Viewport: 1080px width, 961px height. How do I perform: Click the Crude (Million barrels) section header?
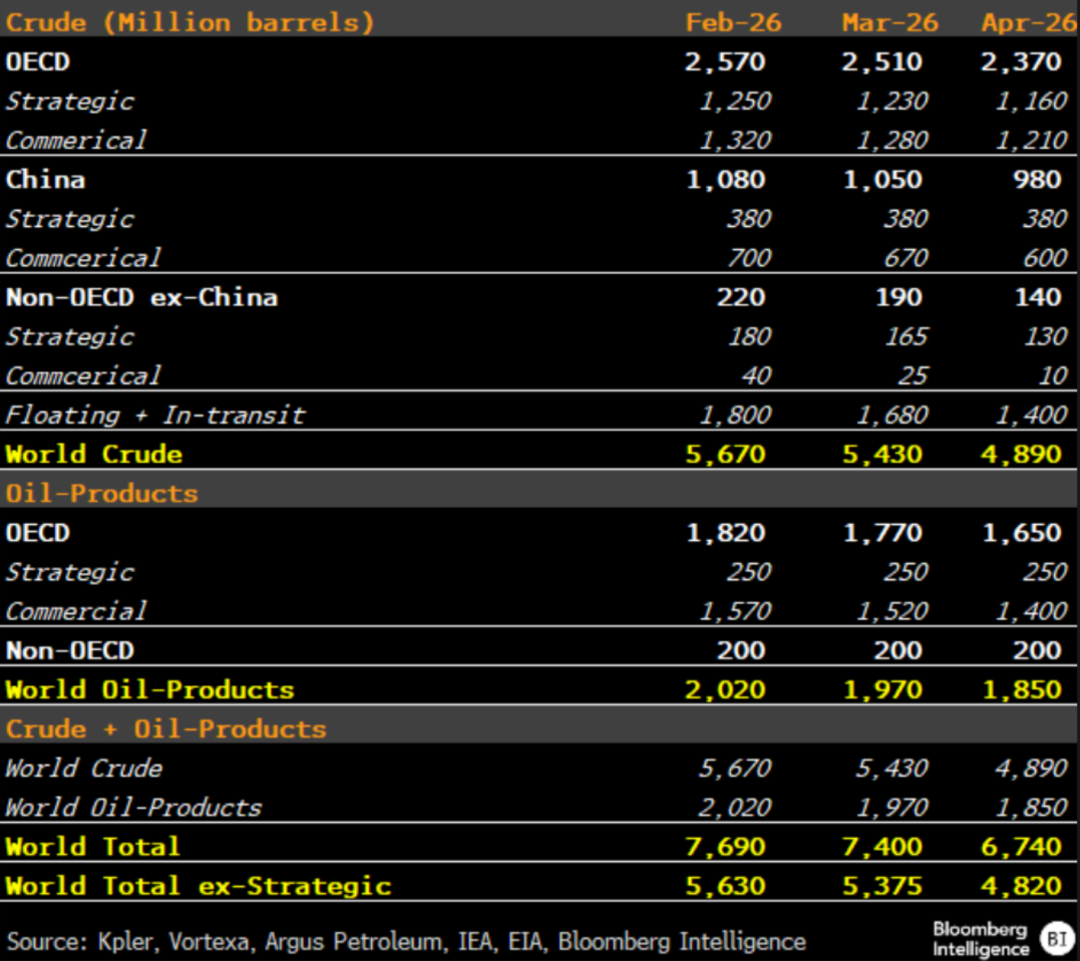click(190, 23)
